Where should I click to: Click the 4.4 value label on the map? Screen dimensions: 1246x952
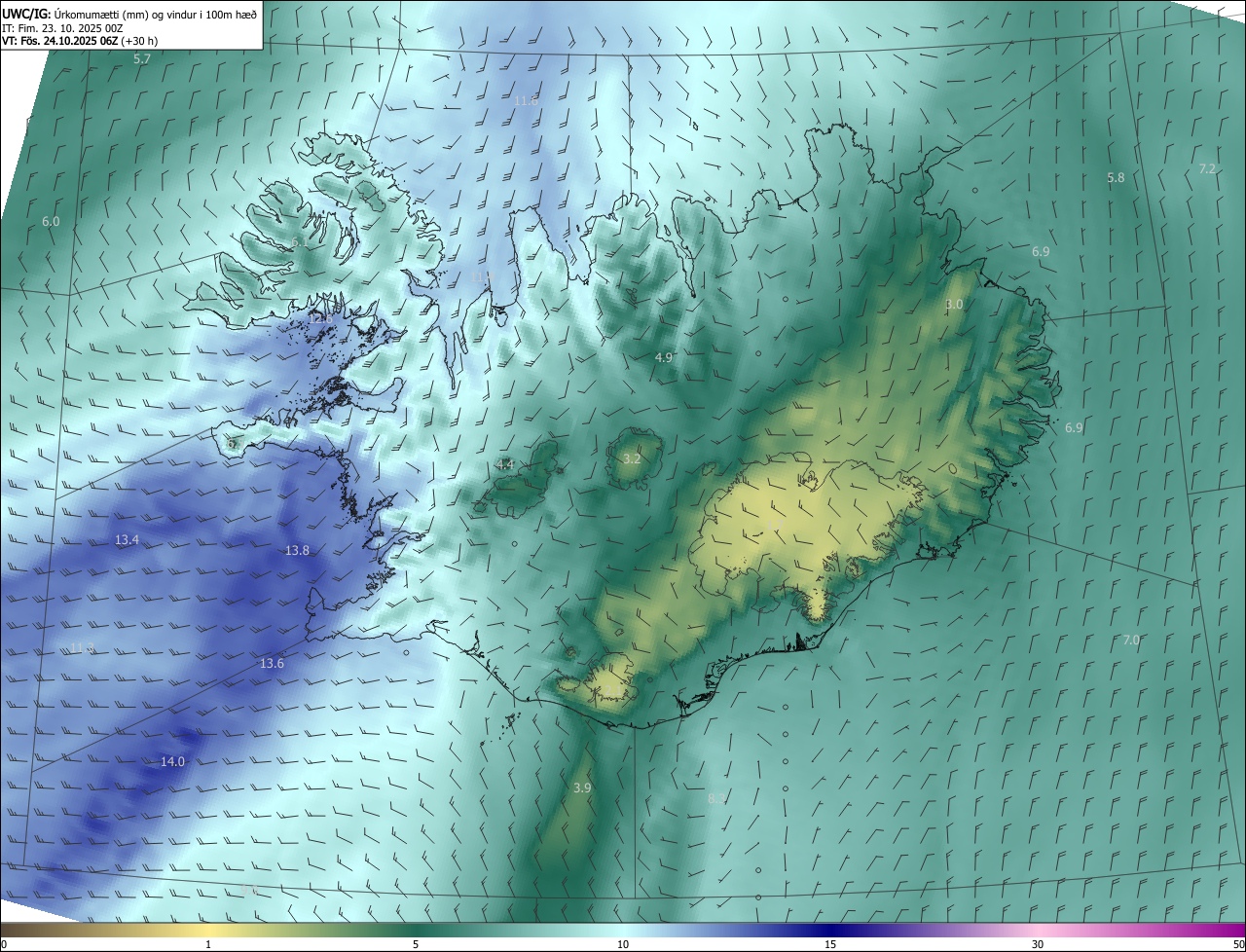[505, 465]
